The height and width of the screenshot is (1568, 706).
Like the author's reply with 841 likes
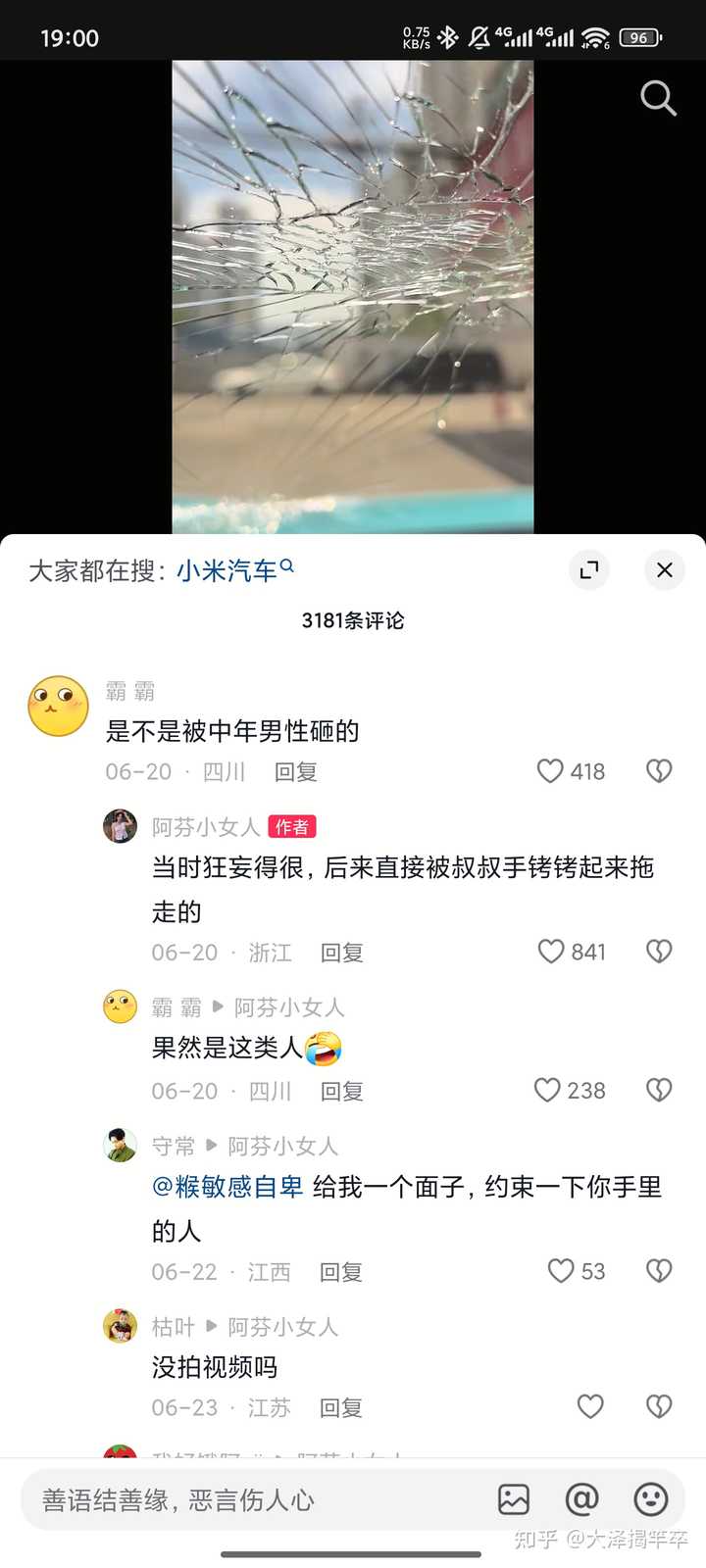pyautogui.click(x=551, y=951)
